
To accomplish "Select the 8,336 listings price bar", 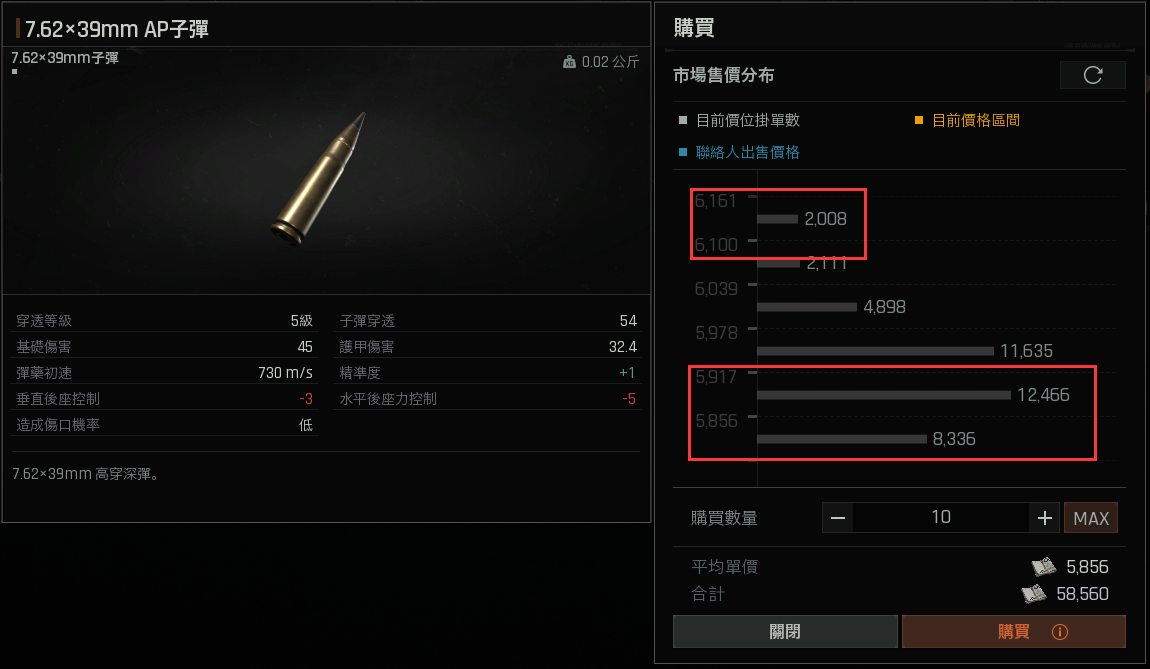I will 841,439.
